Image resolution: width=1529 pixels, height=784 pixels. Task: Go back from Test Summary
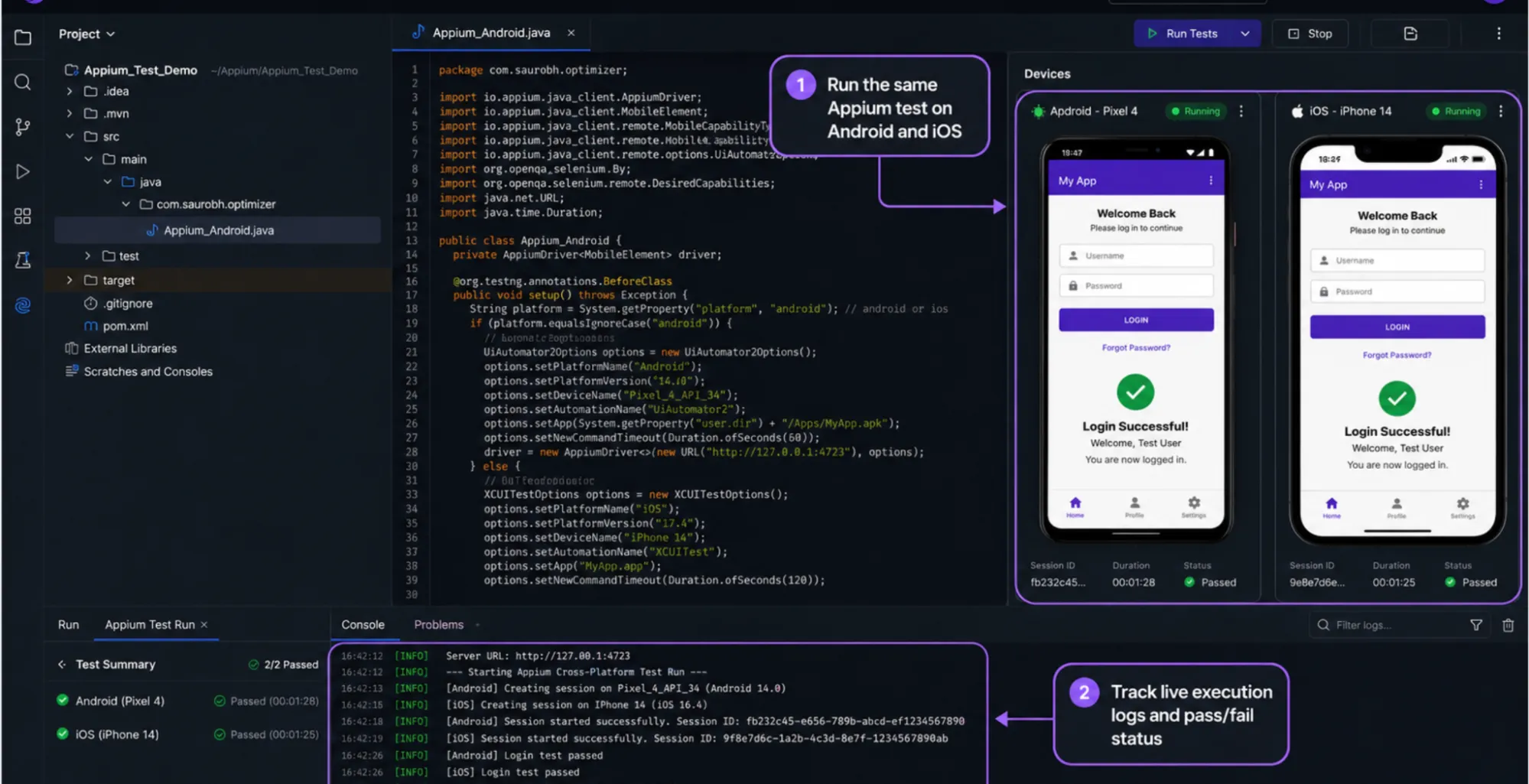coord(62,664)
